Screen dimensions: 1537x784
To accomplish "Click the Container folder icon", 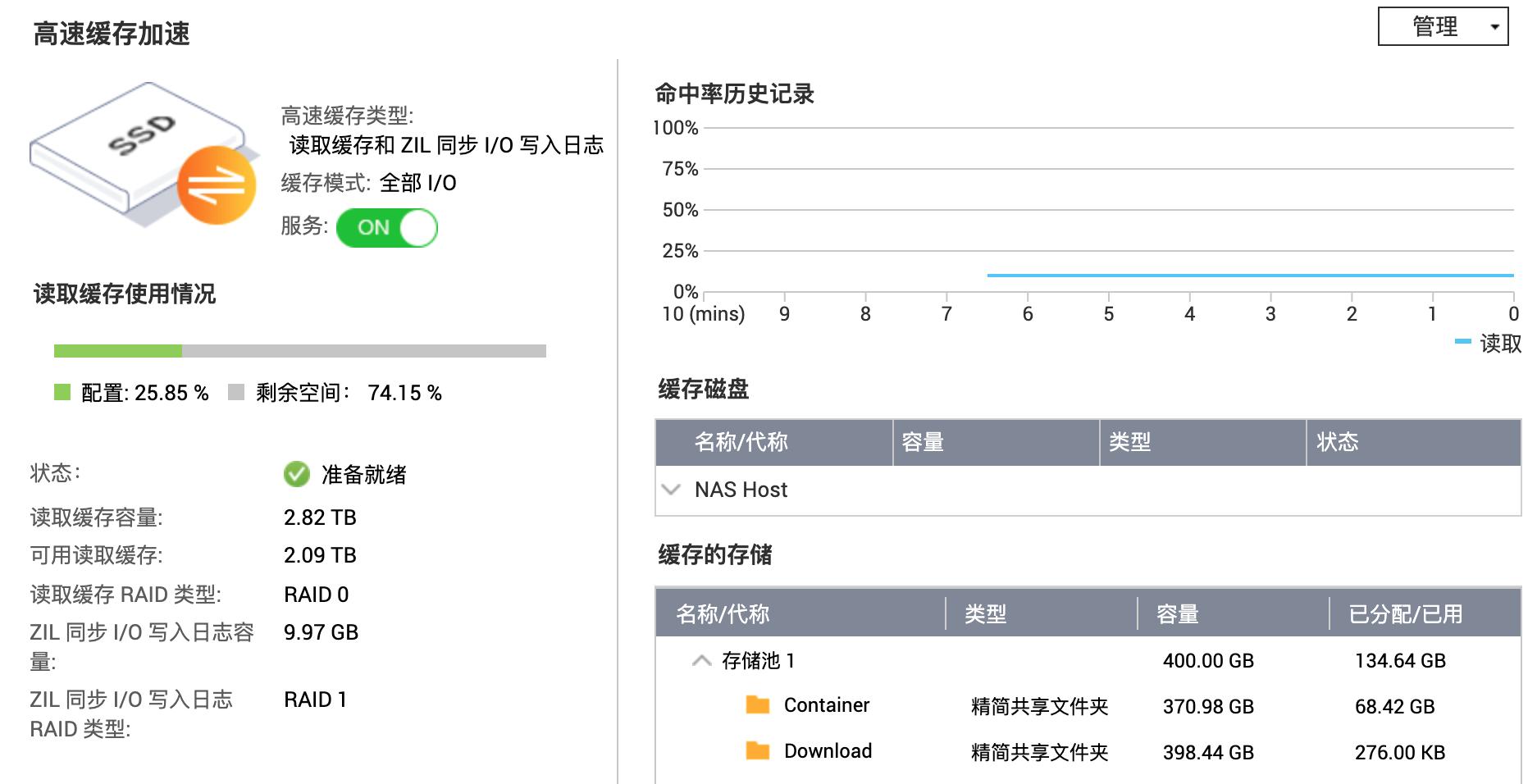I will point(755,704).
